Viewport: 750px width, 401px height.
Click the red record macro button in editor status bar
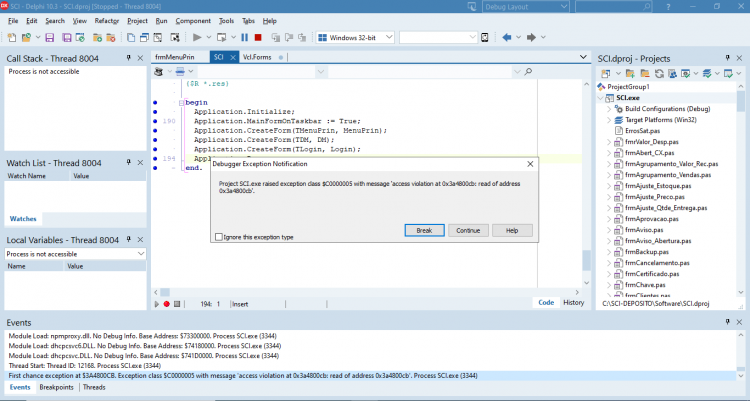166,304
